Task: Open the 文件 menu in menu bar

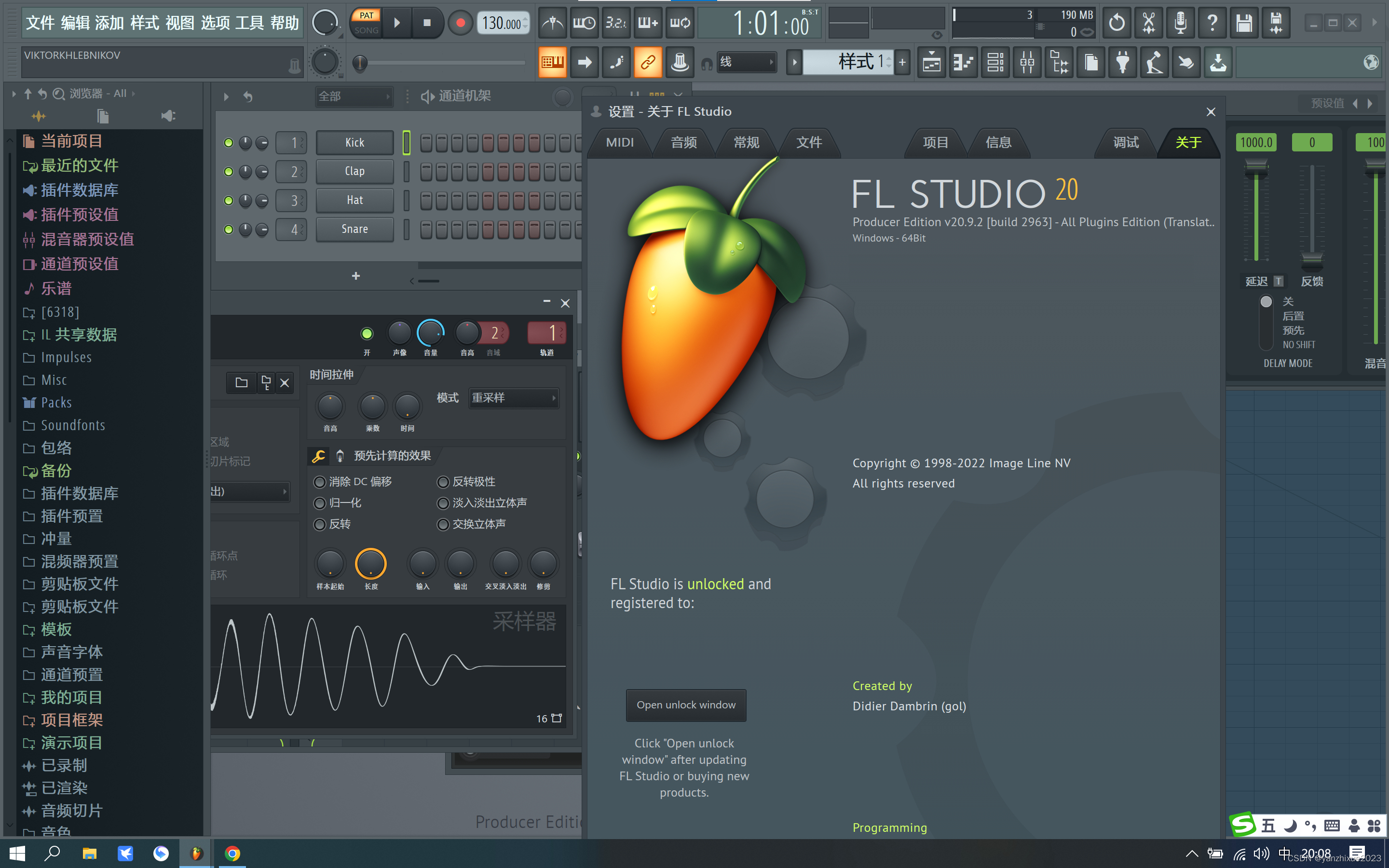Action: tap(40, 23)
